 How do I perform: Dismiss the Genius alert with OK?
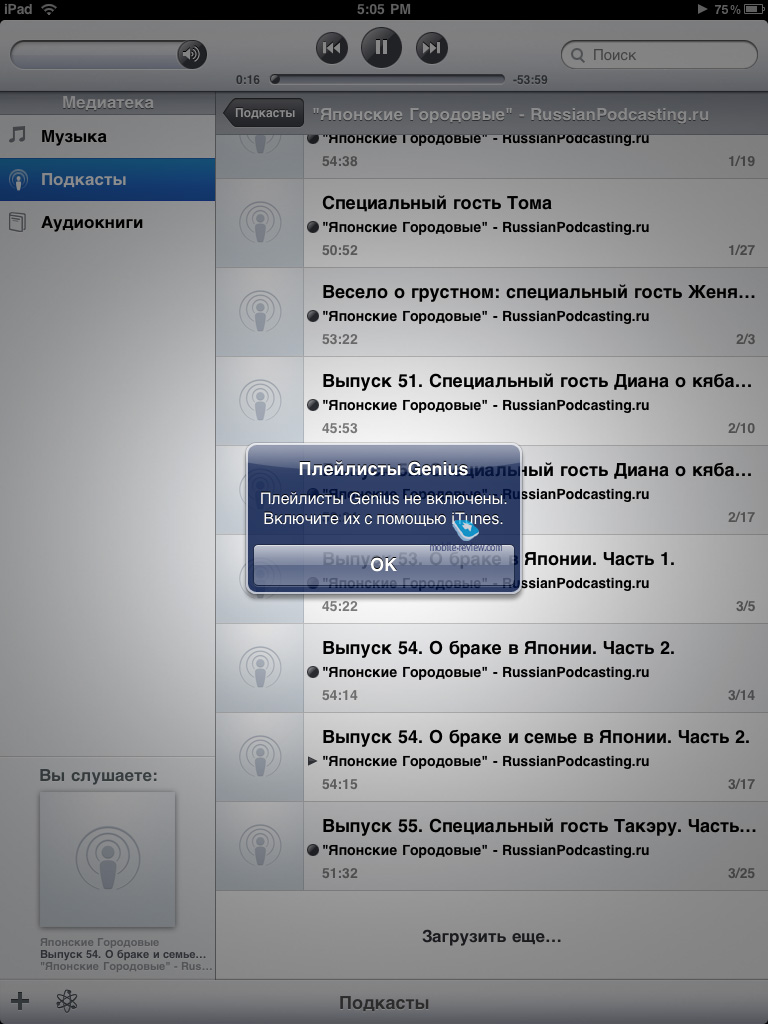pos(383,565)
